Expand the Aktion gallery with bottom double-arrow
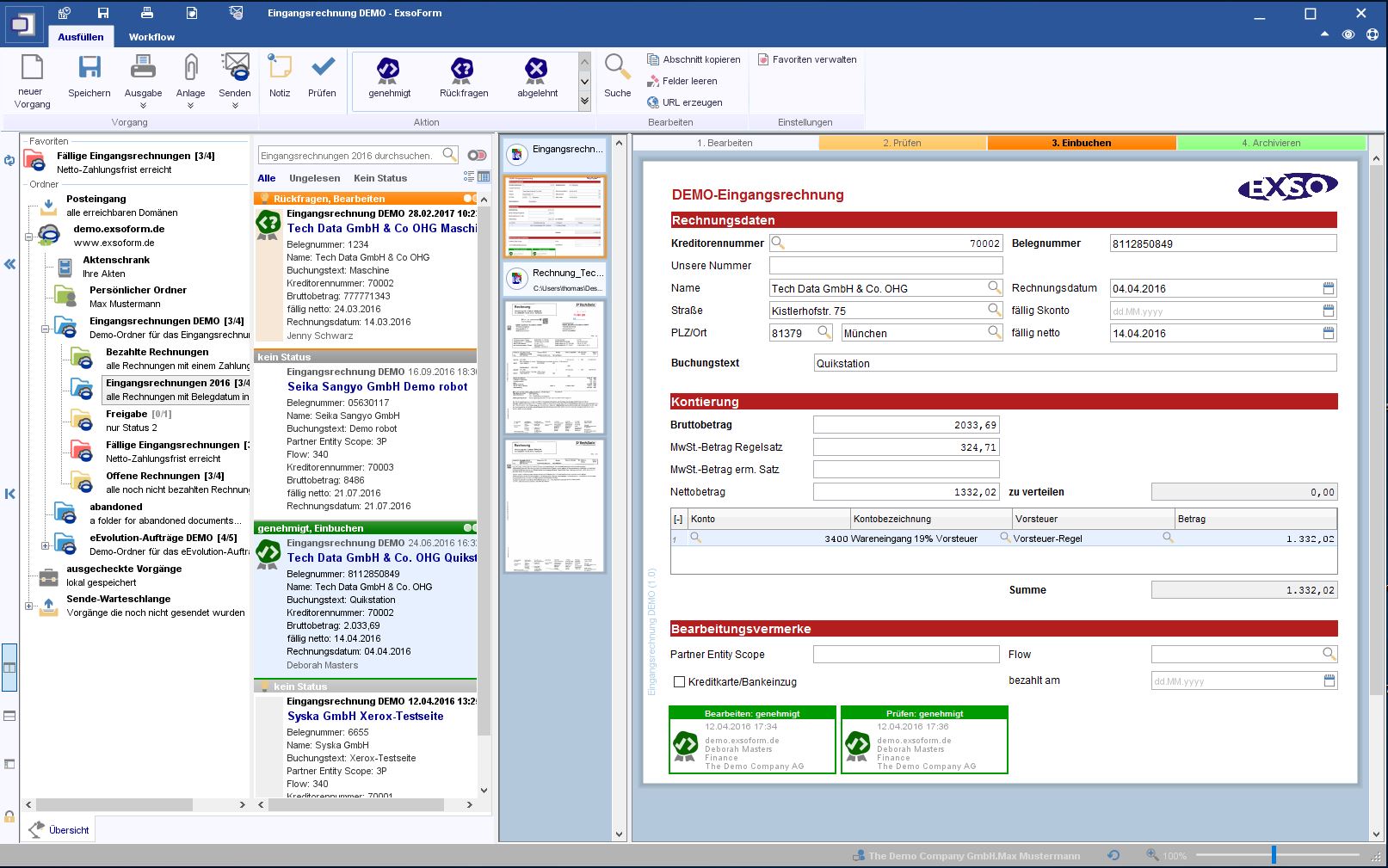This screenshot has width=1388, height=868. pos(584,102)
